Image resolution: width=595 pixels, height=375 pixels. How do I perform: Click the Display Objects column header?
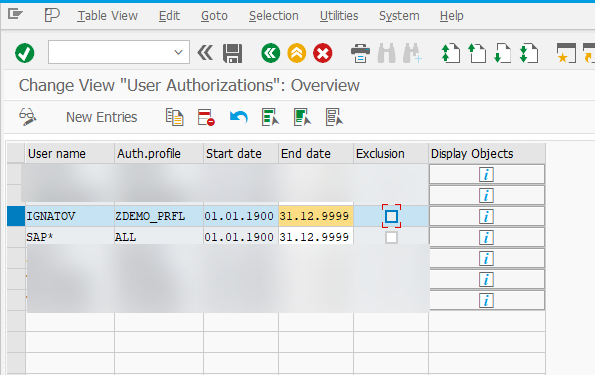pyautogui.click(x=487, y=153)
